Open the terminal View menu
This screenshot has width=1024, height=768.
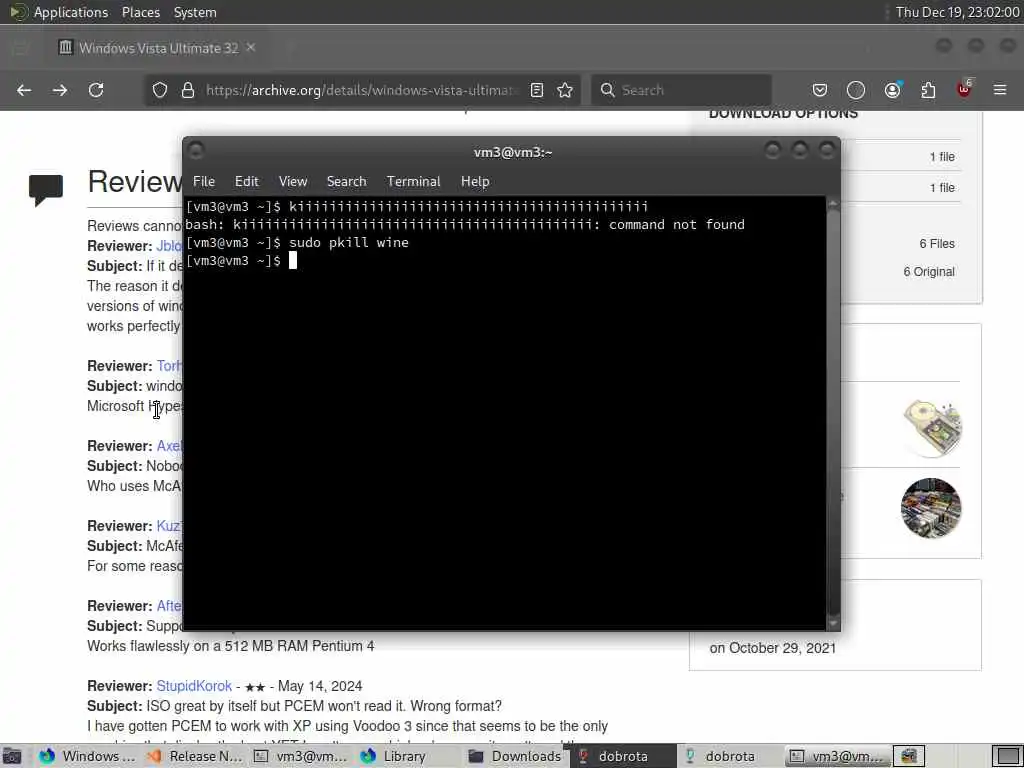(293, 182)
